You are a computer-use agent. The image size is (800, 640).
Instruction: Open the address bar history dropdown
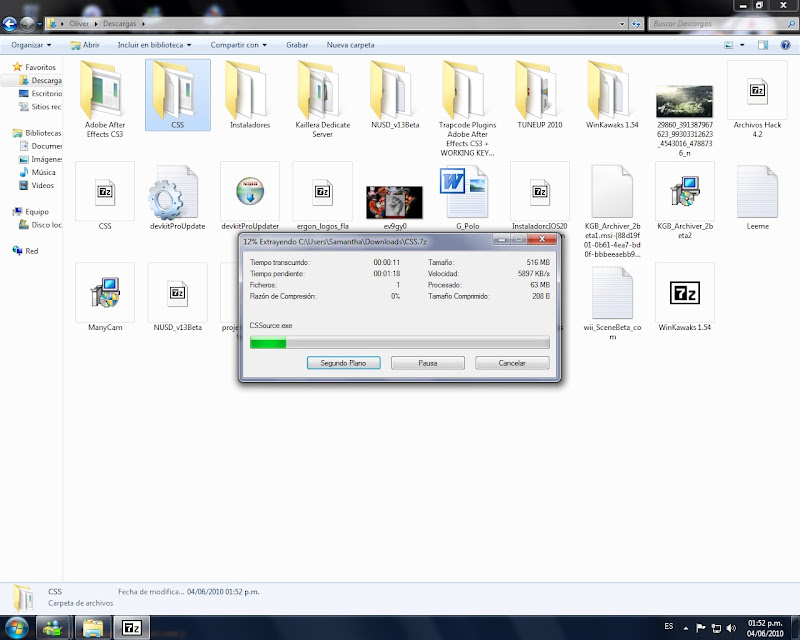[621, 23]
